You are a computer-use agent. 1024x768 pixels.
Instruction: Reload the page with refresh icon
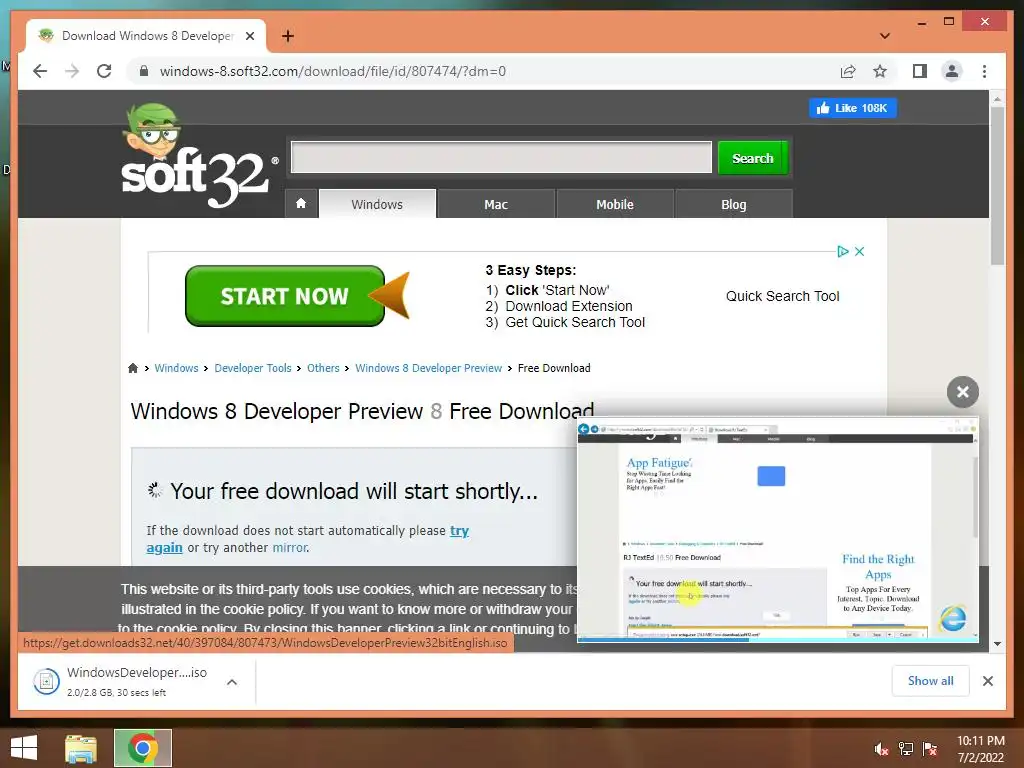tap(104, 71)
